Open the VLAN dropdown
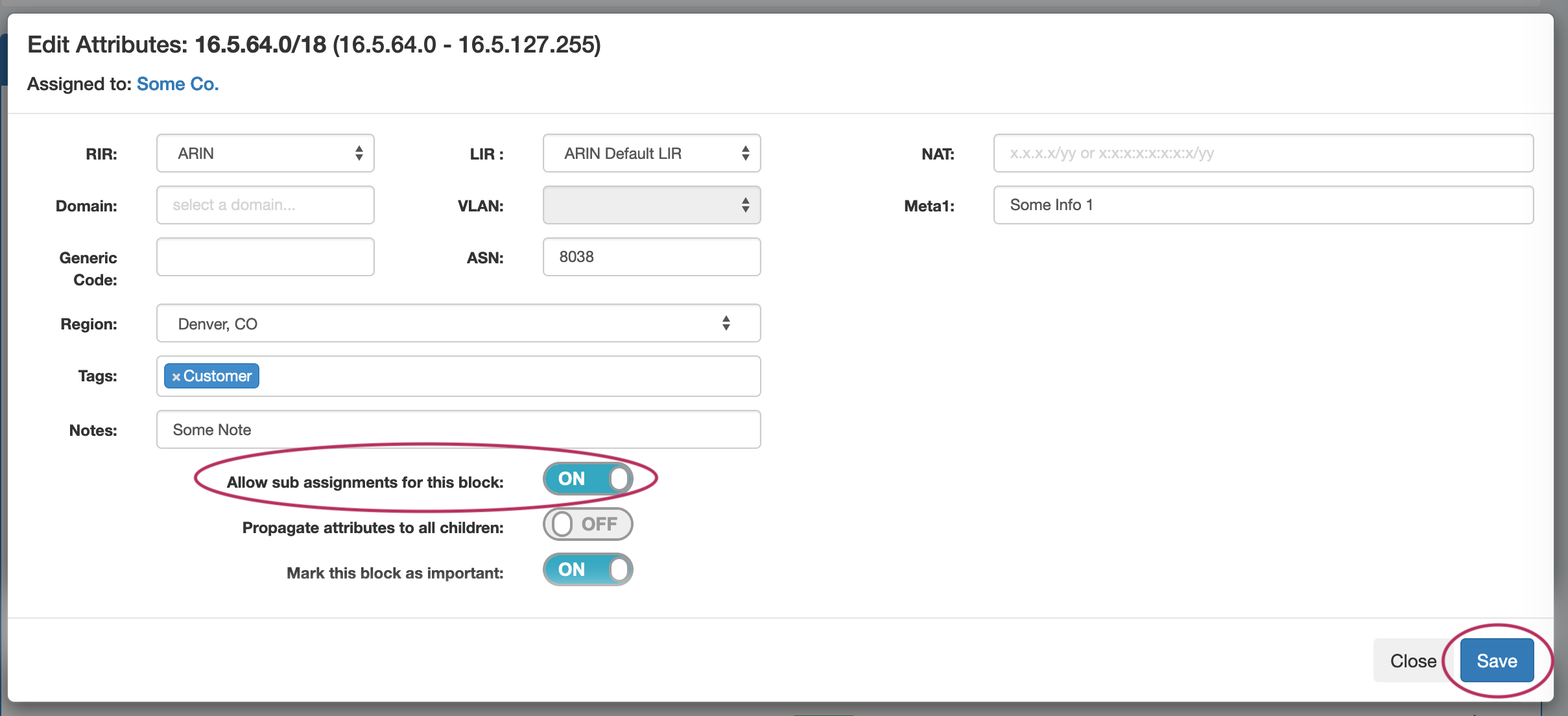 (x=651, y=205)
